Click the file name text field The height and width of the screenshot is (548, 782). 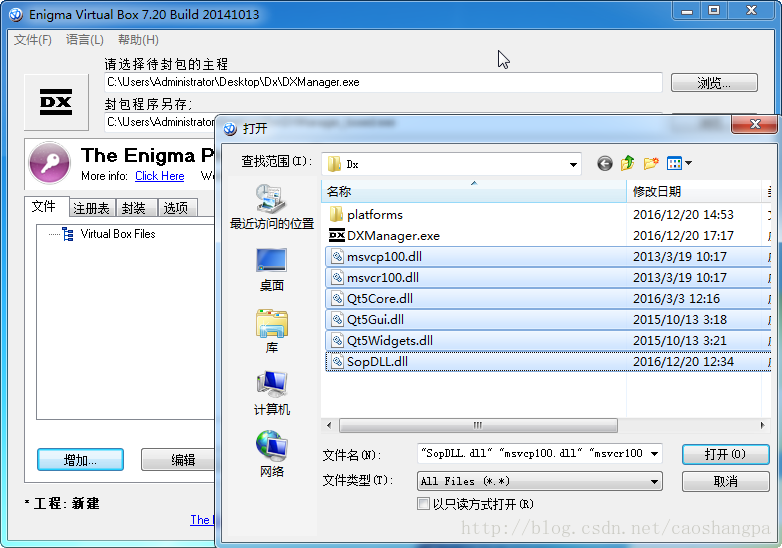click(532, 454)
